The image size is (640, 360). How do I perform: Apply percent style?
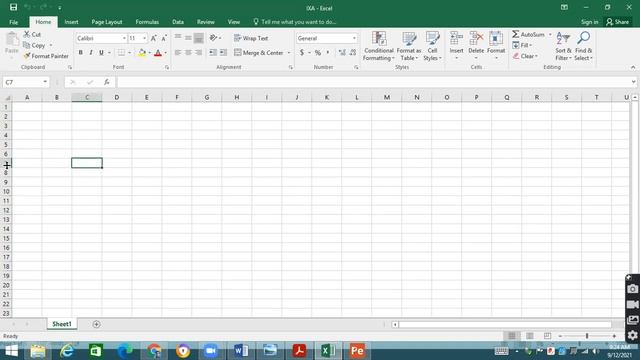[318, 53]
